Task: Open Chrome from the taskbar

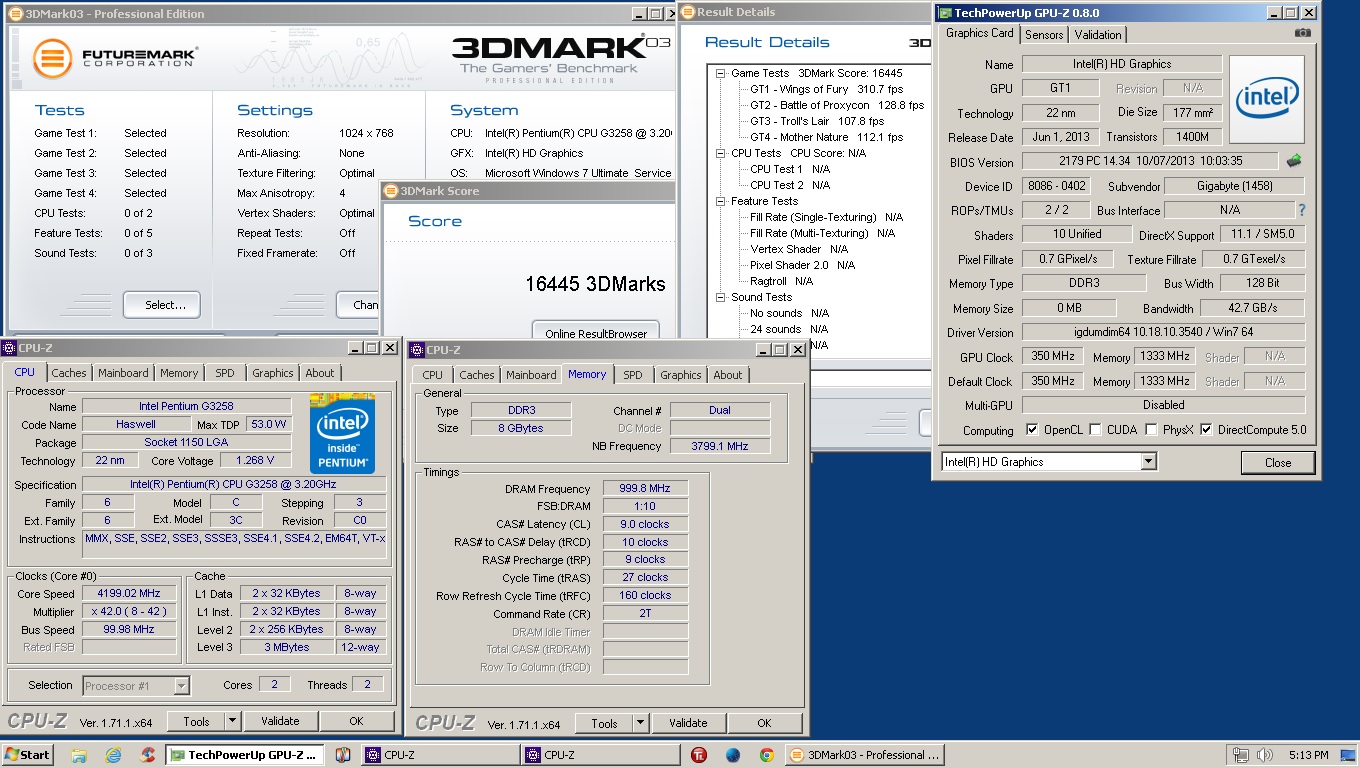Action: (x=766, y=755)
